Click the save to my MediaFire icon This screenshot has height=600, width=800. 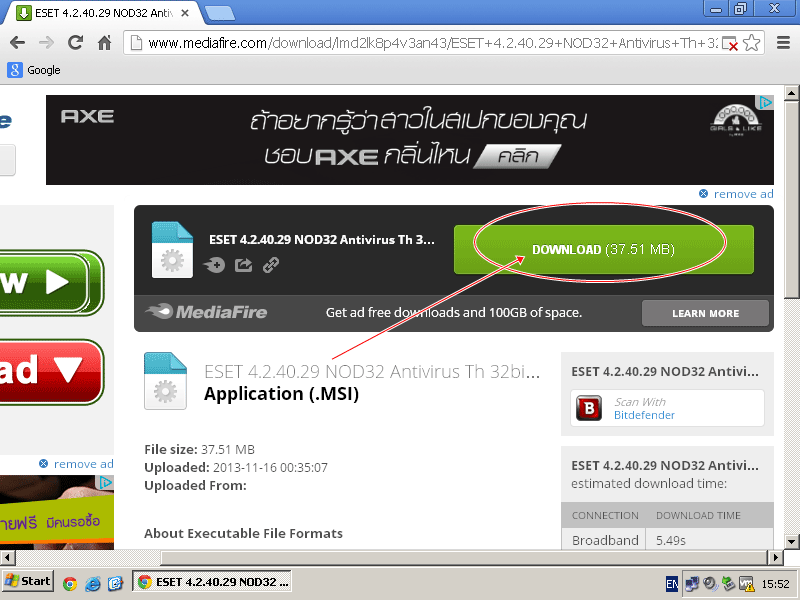point(214,265)
